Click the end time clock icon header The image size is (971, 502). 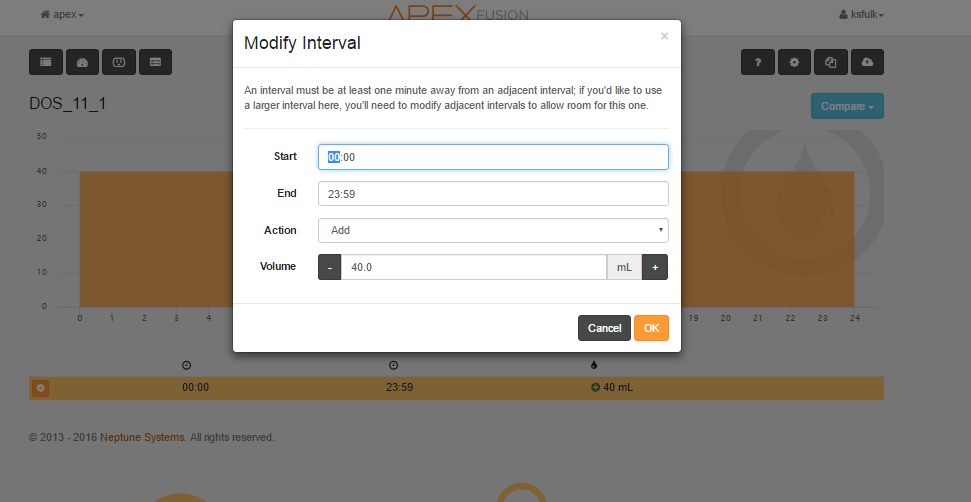pyautogui.click(x=393, y=365)
